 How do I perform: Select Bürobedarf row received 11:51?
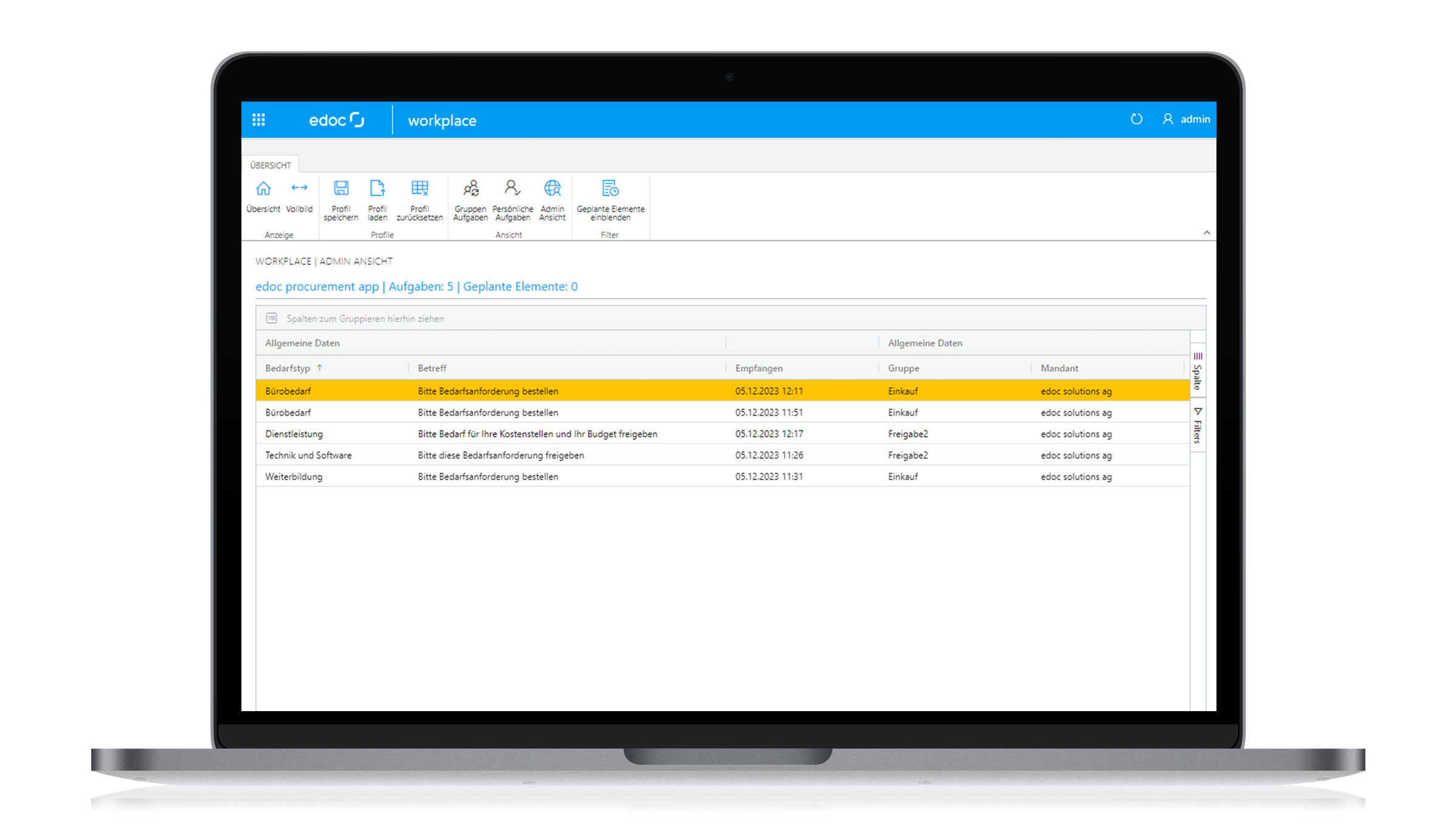point(722,412)
